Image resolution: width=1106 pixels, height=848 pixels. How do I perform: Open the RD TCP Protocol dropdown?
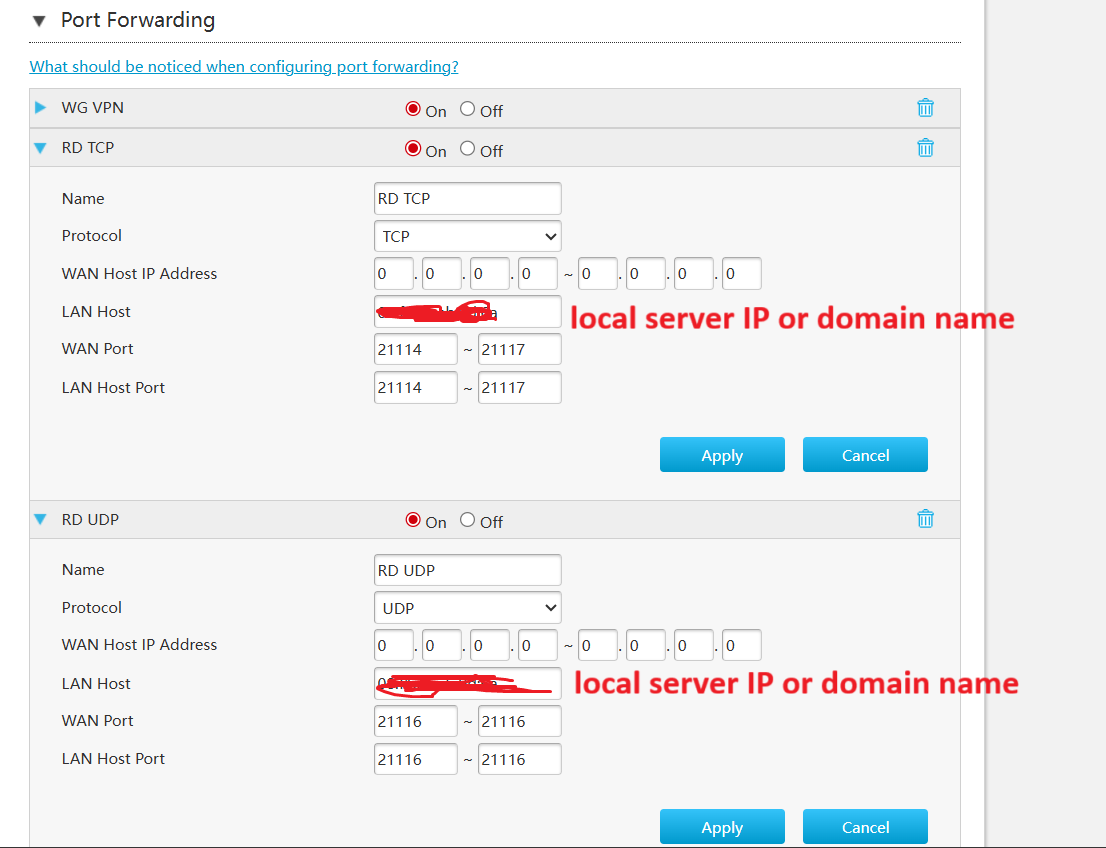tap(467, 237)
